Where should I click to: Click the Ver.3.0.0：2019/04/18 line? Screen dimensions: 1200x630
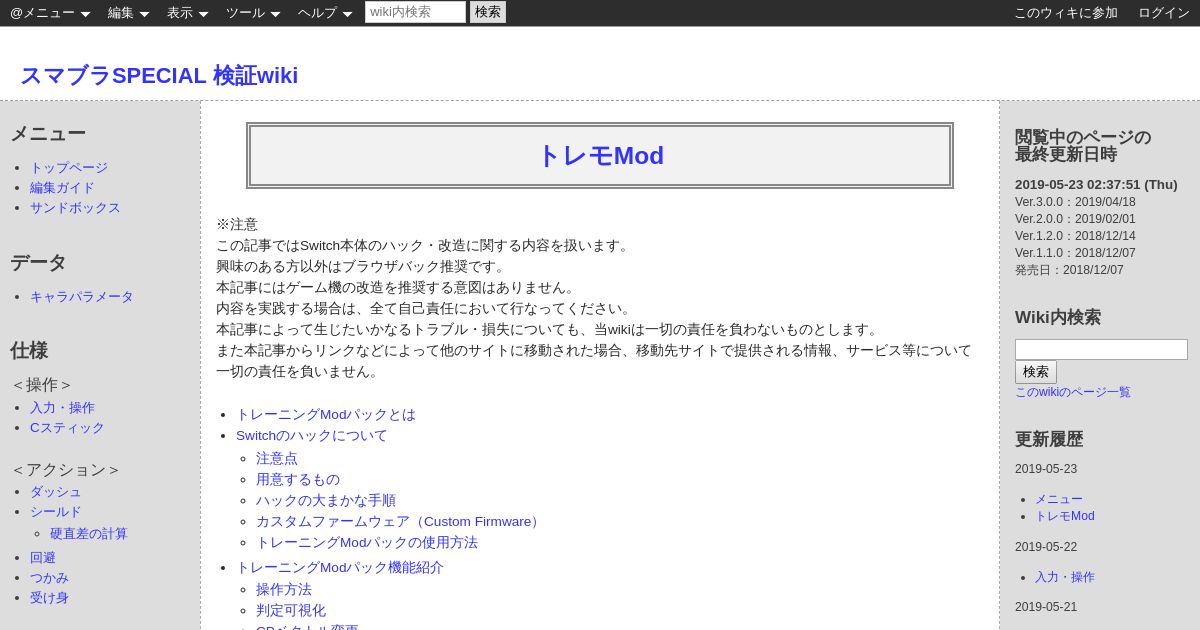pos(1075,202)
